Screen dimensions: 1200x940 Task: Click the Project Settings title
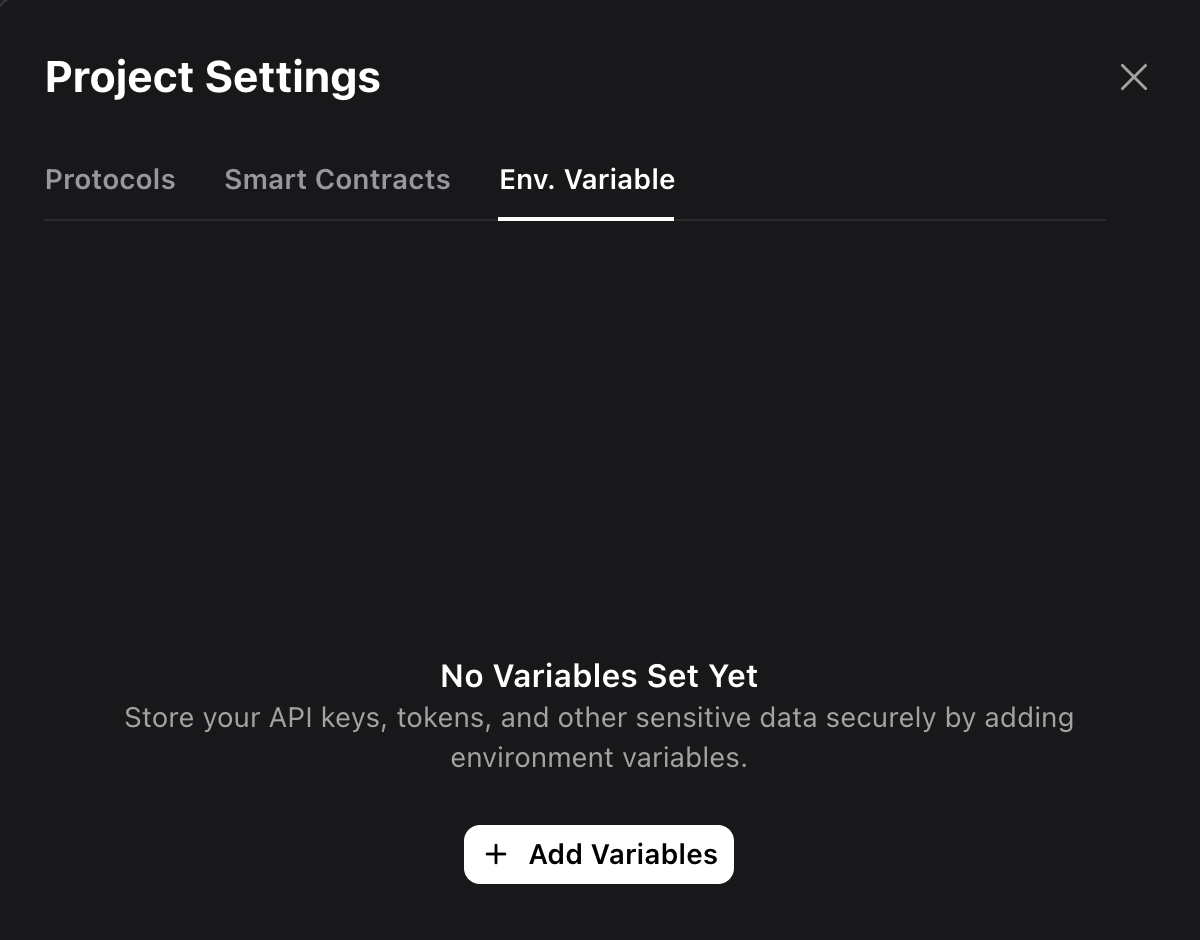pyautogui.click(x=212, y=77)
